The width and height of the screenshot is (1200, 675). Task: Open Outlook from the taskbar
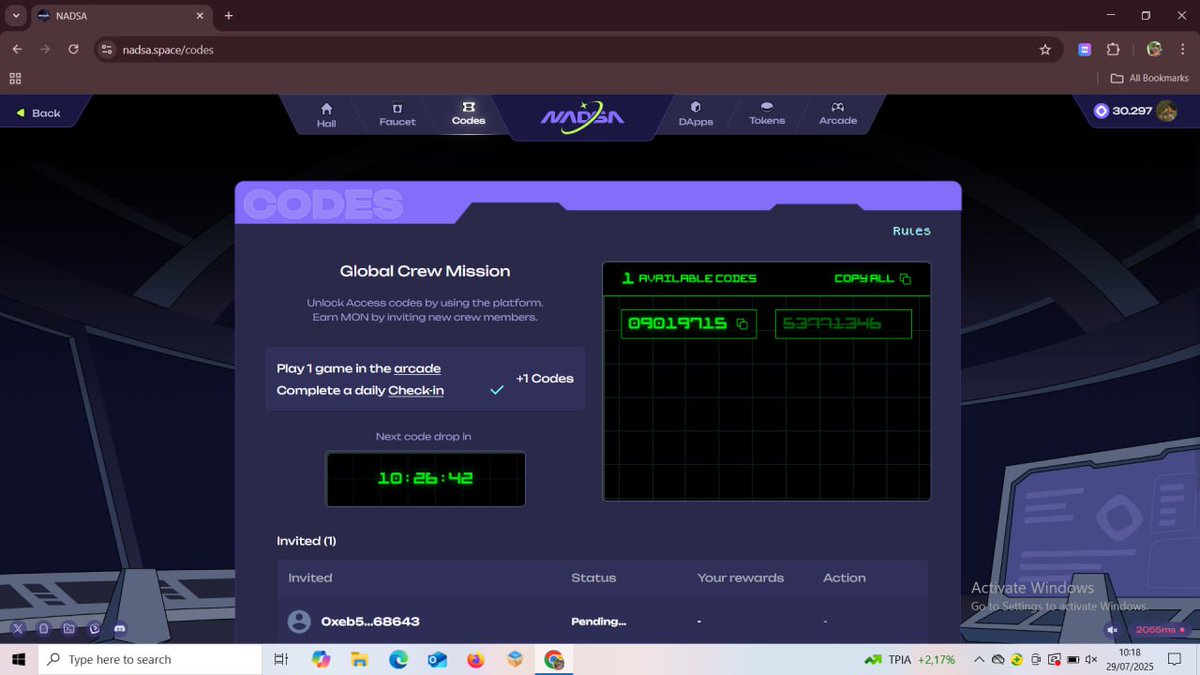[437, 659]
